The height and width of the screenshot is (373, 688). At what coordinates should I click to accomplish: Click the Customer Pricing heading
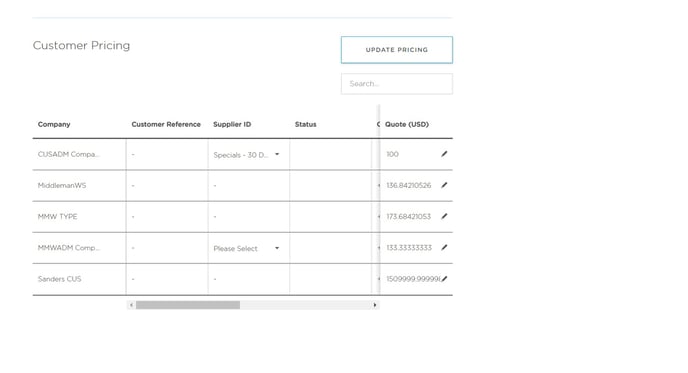(x=81, y=46)
